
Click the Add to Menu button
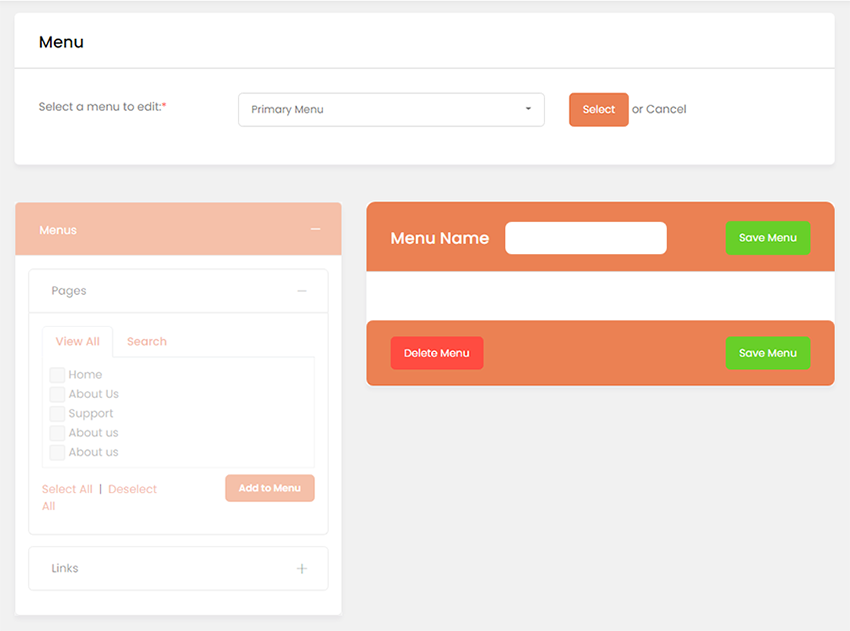pos(269,488)
